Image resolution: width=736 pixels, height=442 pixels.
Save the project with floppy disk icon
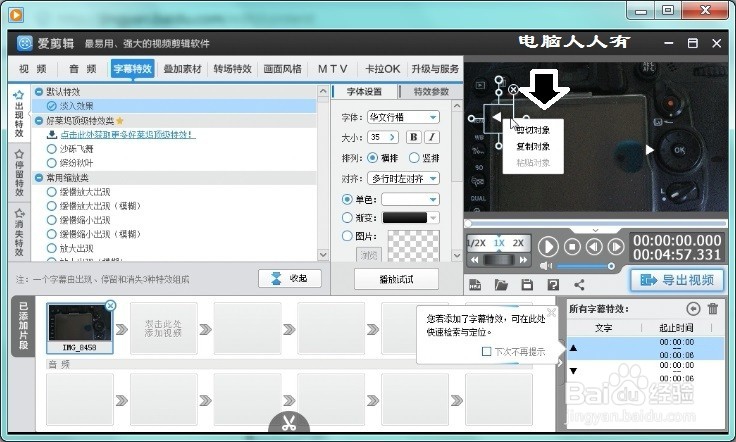tap(527, 285)
